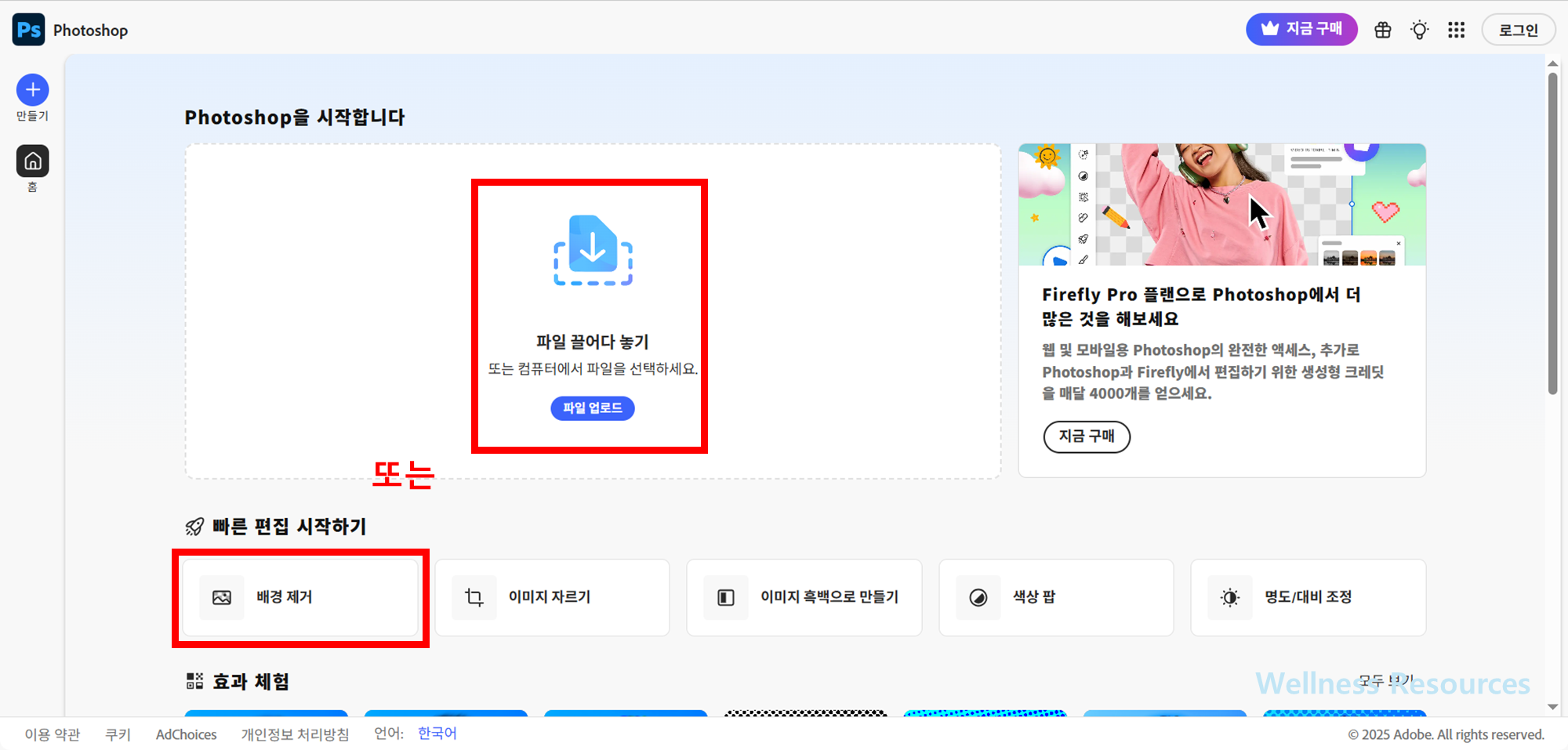Click the 지금 구매 crown button in header

pyautogui.click(x=1301, y=30)
